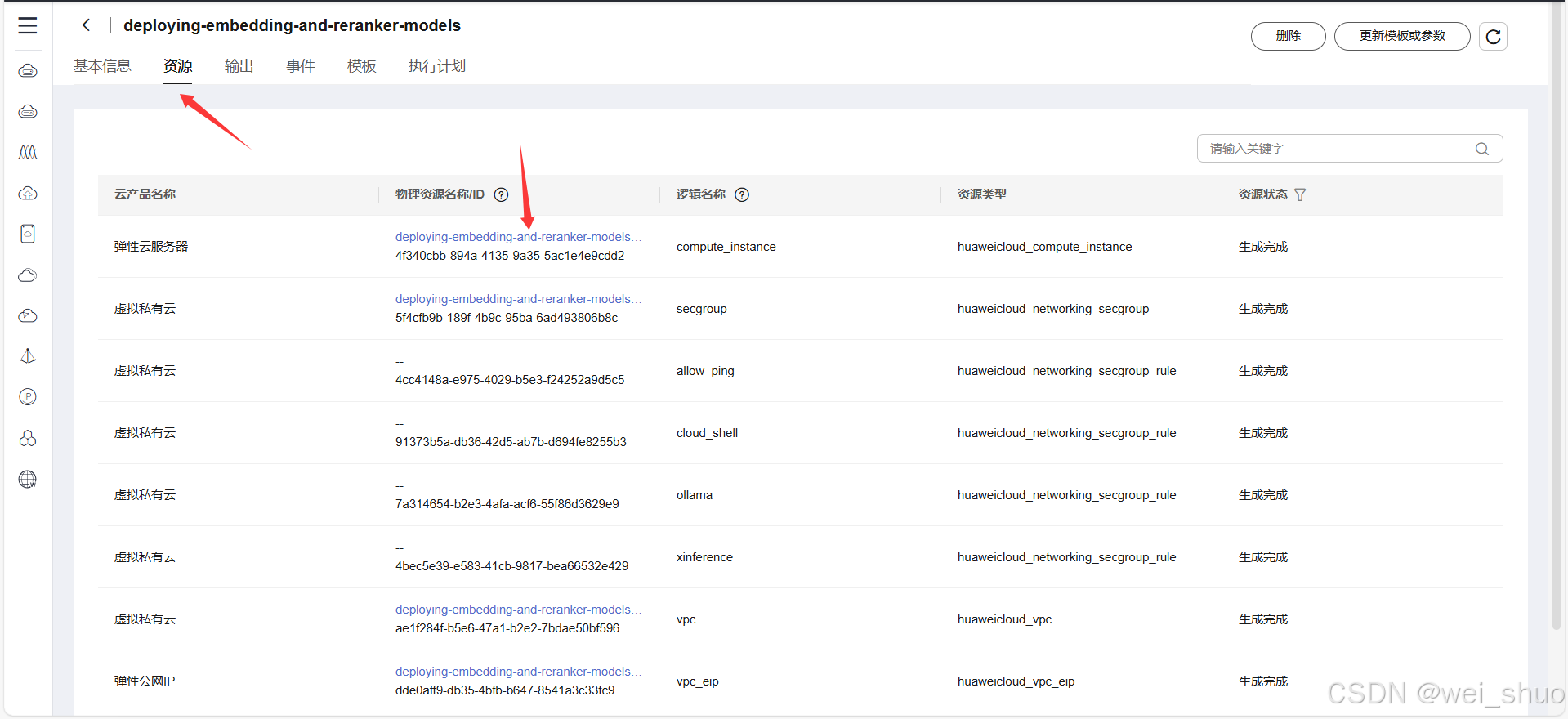Click the wave-shaped sidebar icon
The height and width of the screenshot is (719, 1568).
tap(28, 152)
